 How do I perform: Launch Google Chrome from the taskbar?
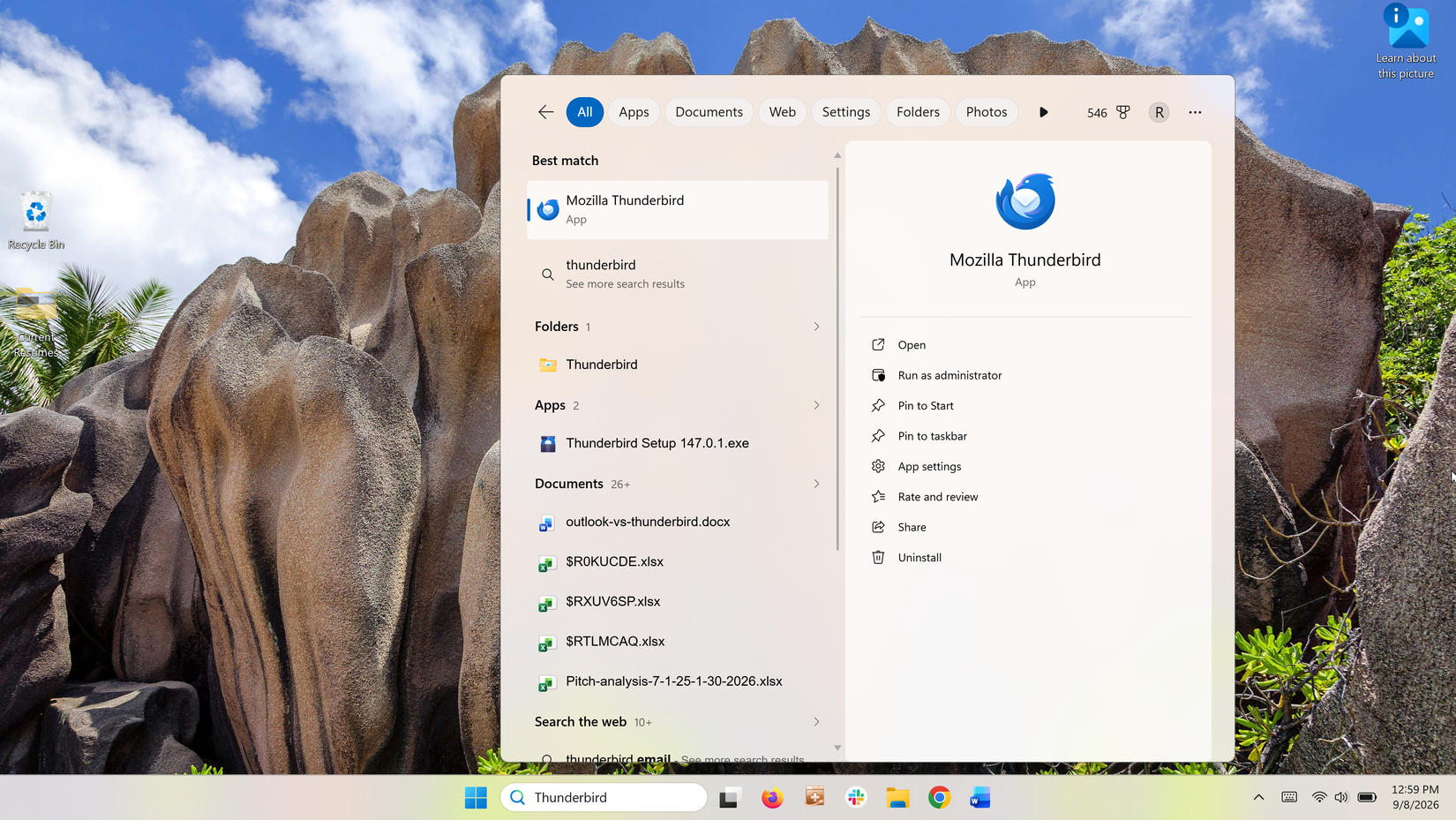(x=939, y=798)
